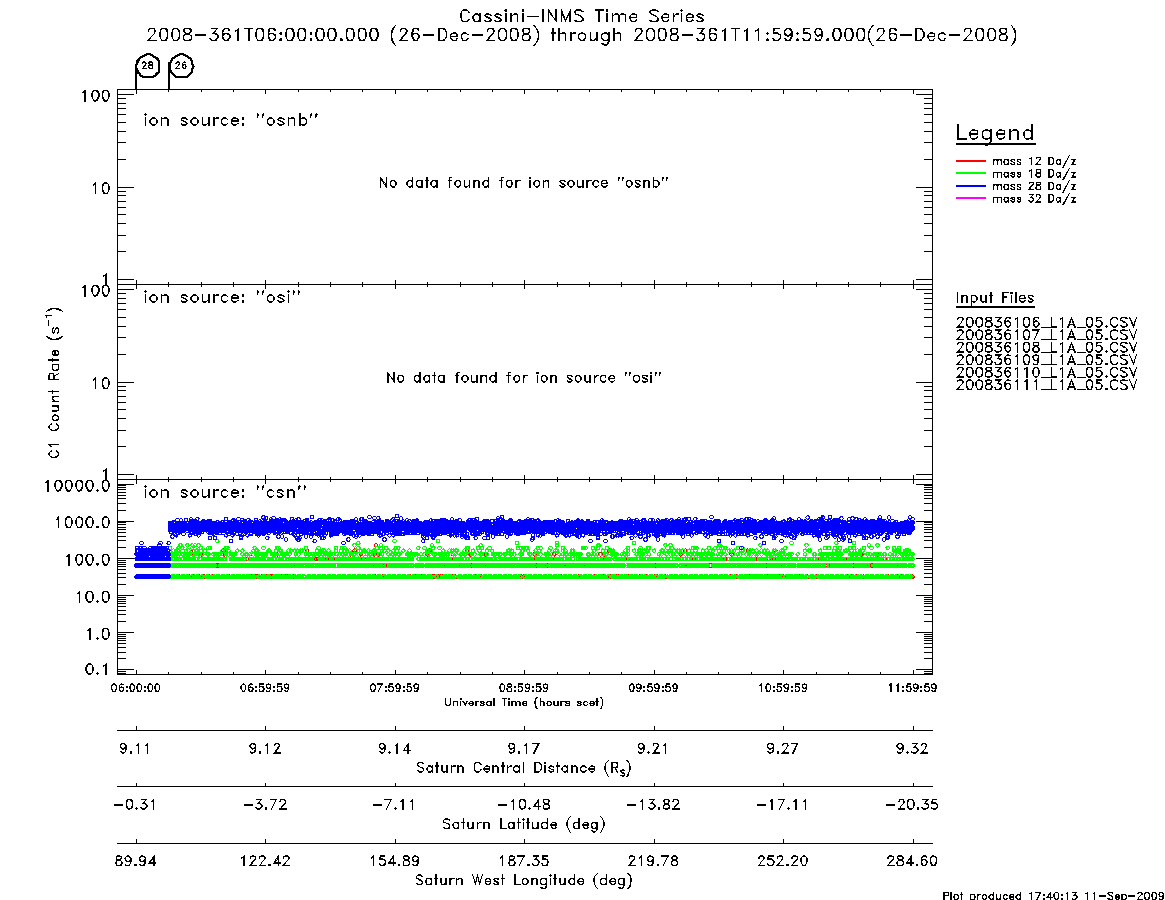Click the time tick label 07:59:59

[x=395, y=688]
